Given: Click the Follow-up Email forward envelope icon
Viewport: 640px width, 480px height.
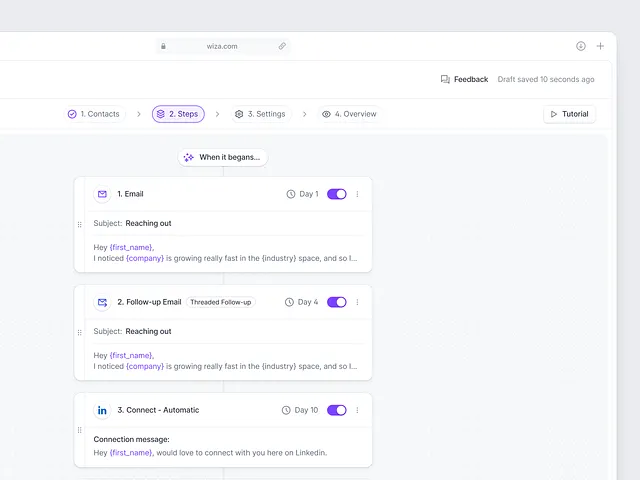Looking at the screenshot, I should [x=102, y=302].
